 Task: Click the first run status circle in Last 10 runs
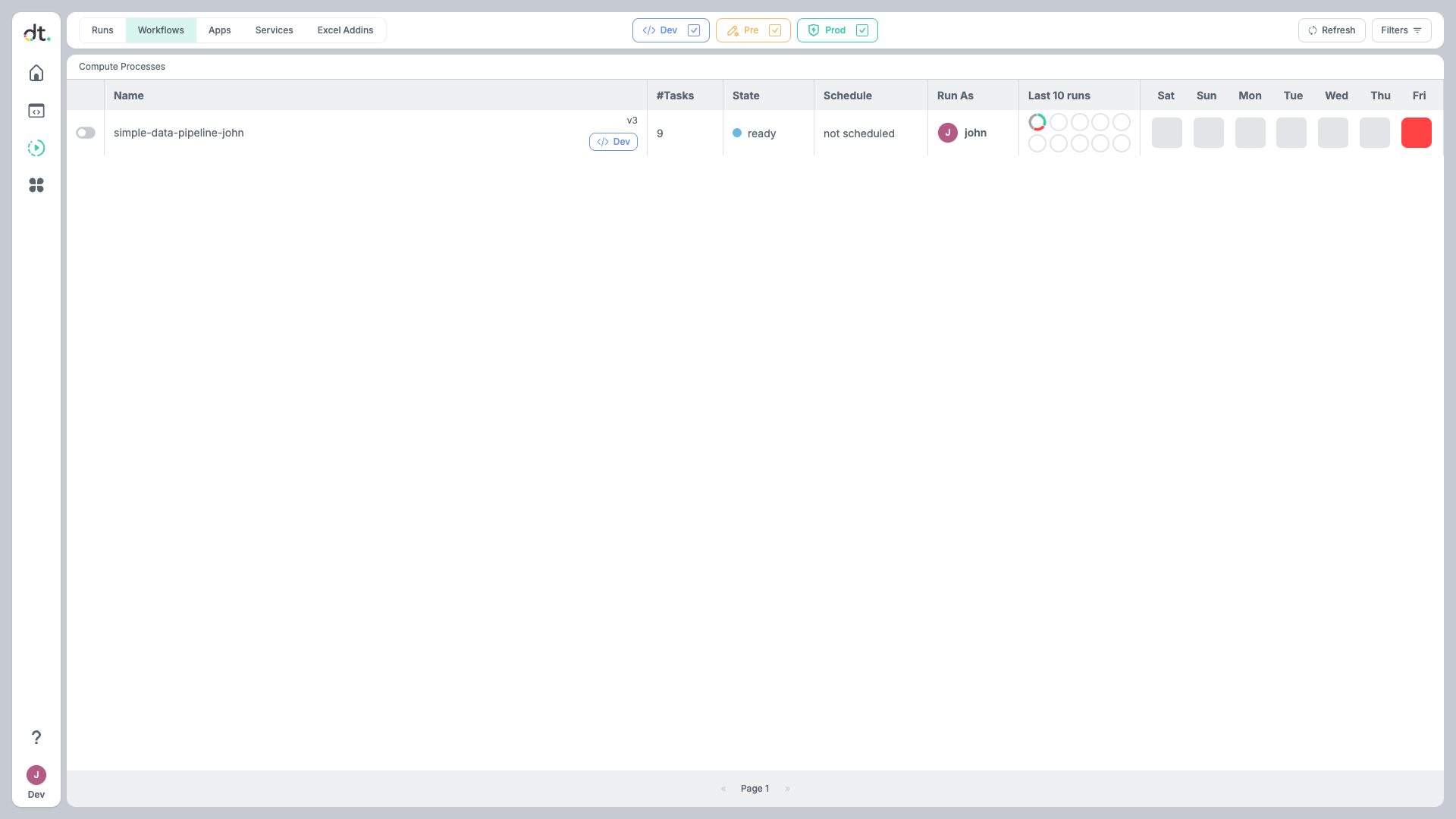(x=1037, y=121)
